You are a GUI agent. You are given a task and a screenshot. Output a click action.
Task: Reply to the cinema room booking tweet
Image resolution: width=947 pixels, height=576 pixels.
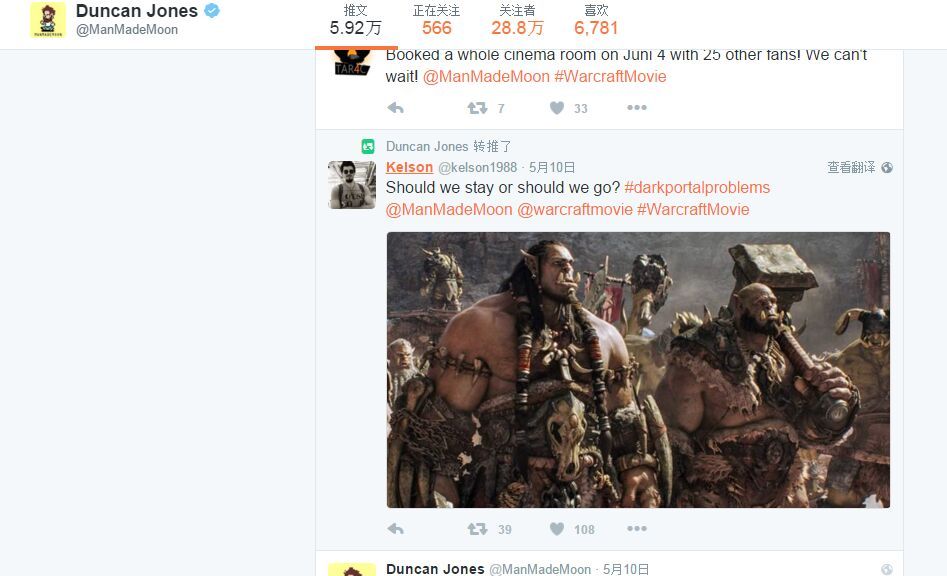[x=396, y=108]
